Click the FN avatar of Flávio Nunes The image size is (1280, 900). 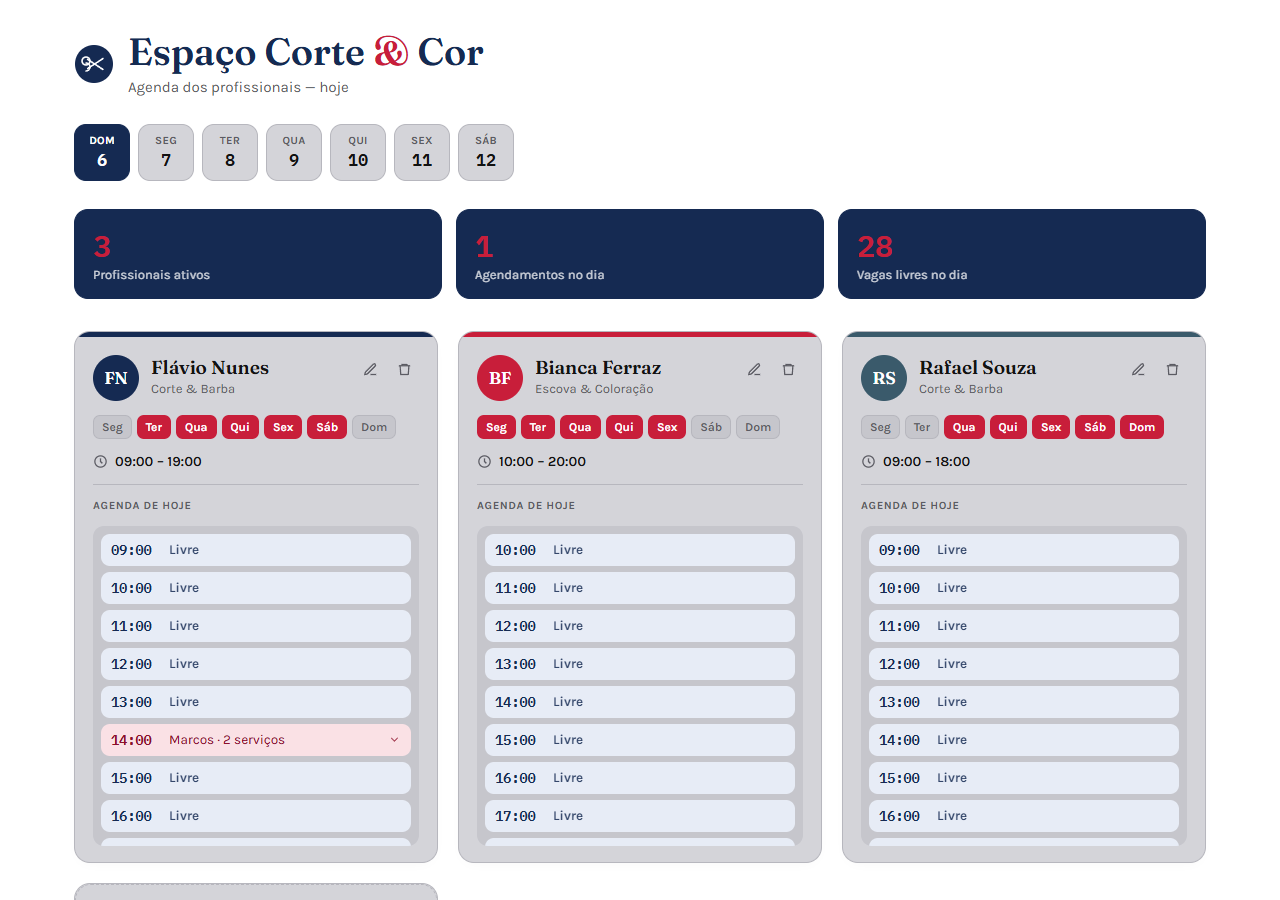click(116, 378)
